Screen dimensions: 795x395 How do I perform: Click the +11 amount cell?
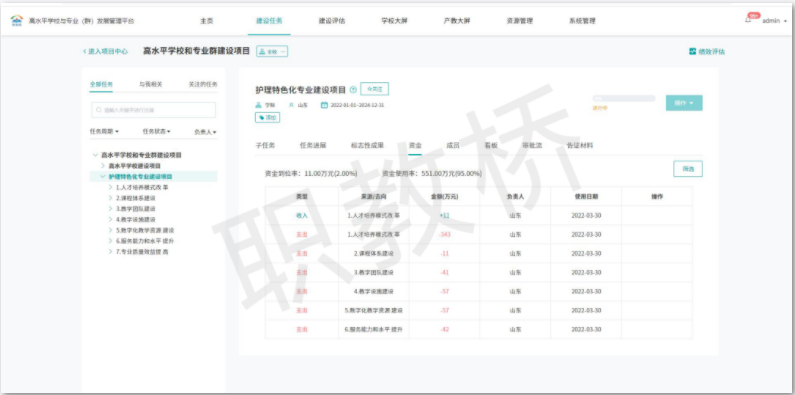445,216
